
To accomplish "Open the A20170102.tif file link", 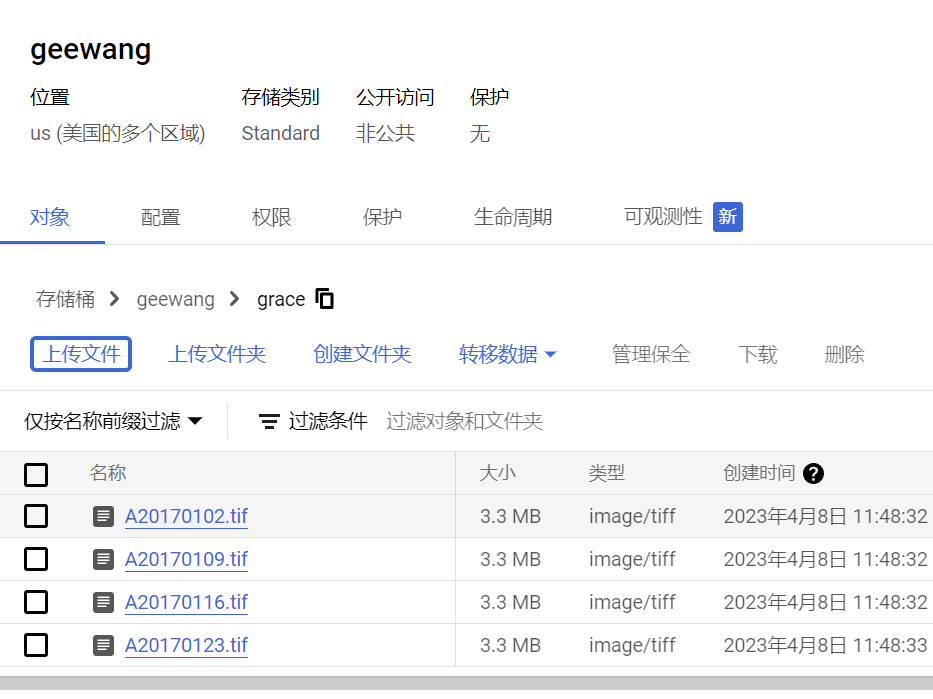I will point(186,516).
